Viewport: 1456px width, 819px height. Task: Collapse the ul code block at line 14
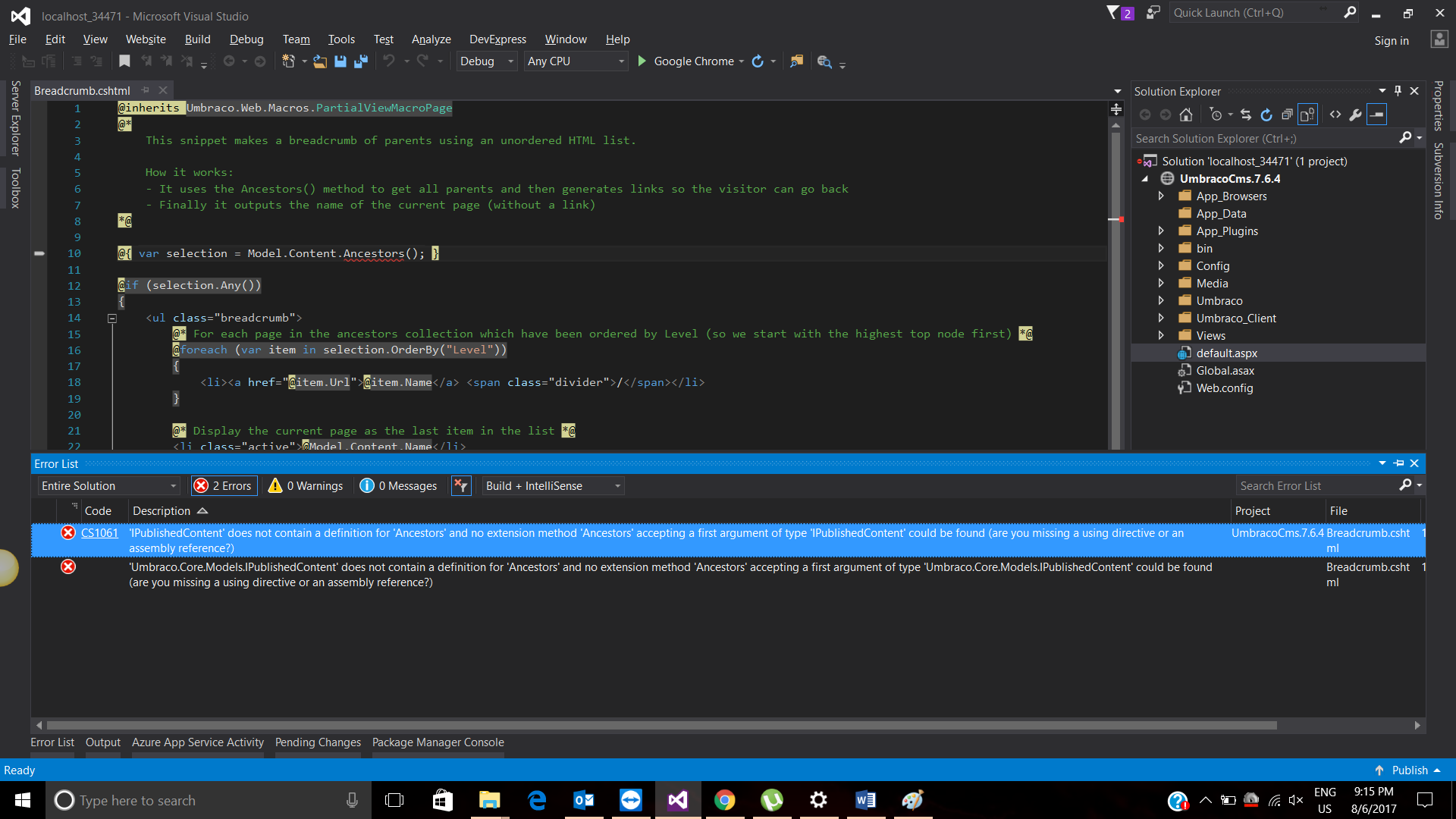[111, 318]
